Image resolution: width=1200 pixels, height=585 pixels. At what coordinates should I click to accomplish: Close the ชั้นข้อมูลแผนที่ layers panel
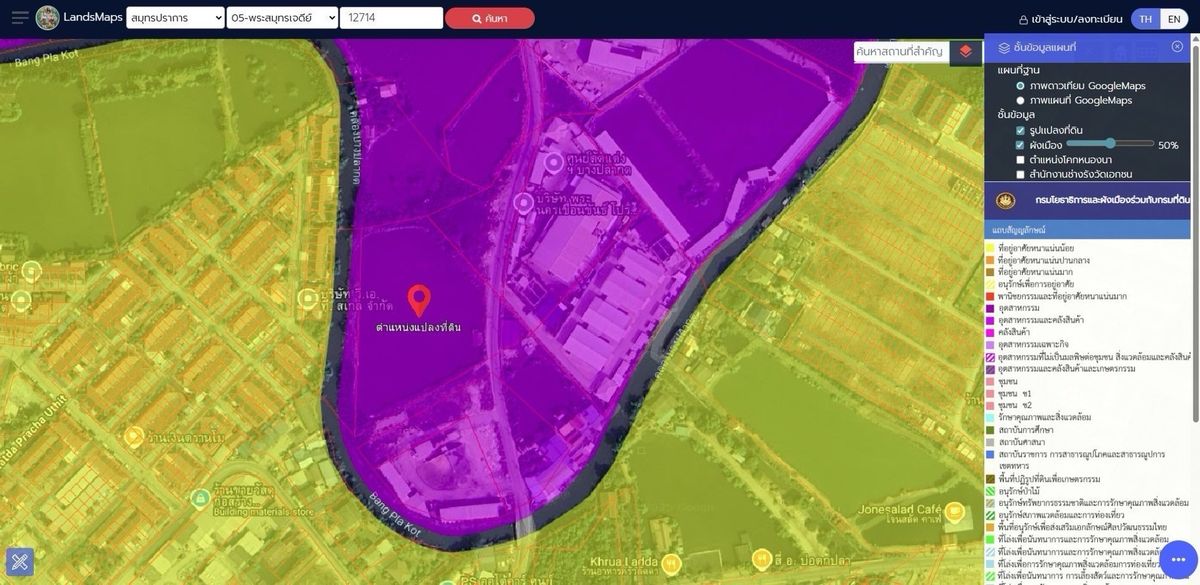click(x=1177, y=46)
